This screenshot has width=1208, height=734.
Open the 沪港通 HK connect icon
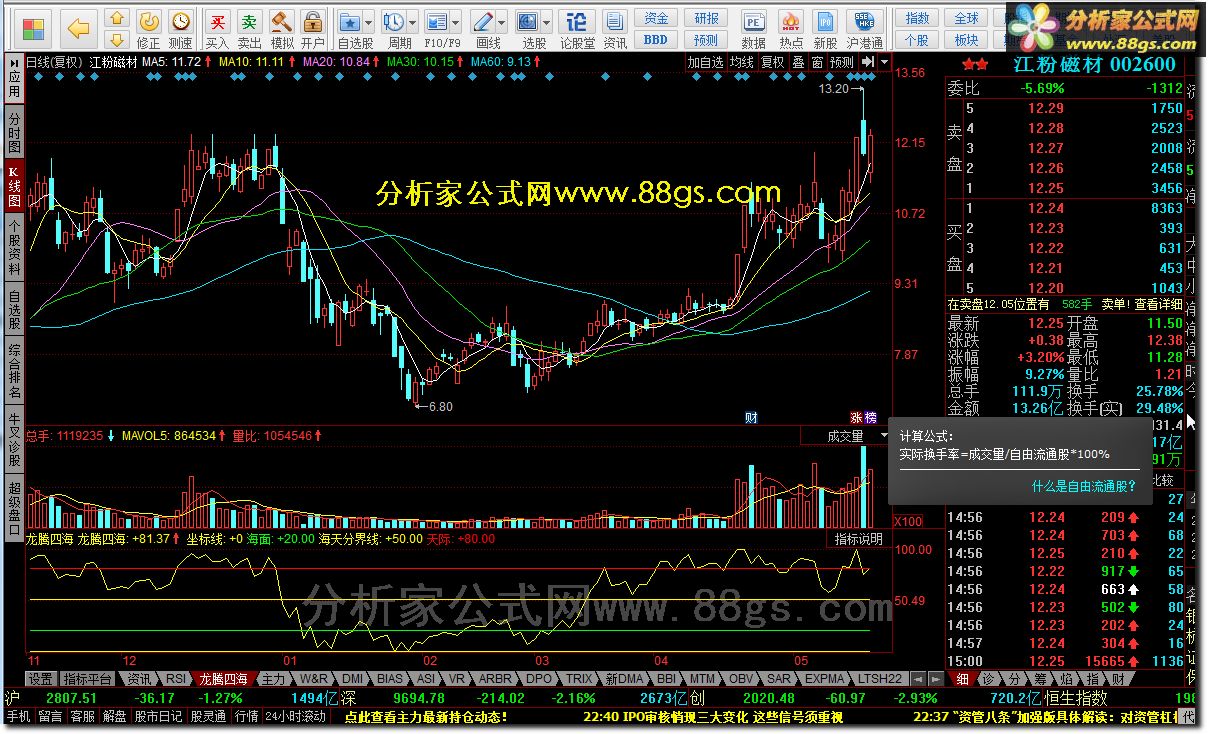coord(865,28)
